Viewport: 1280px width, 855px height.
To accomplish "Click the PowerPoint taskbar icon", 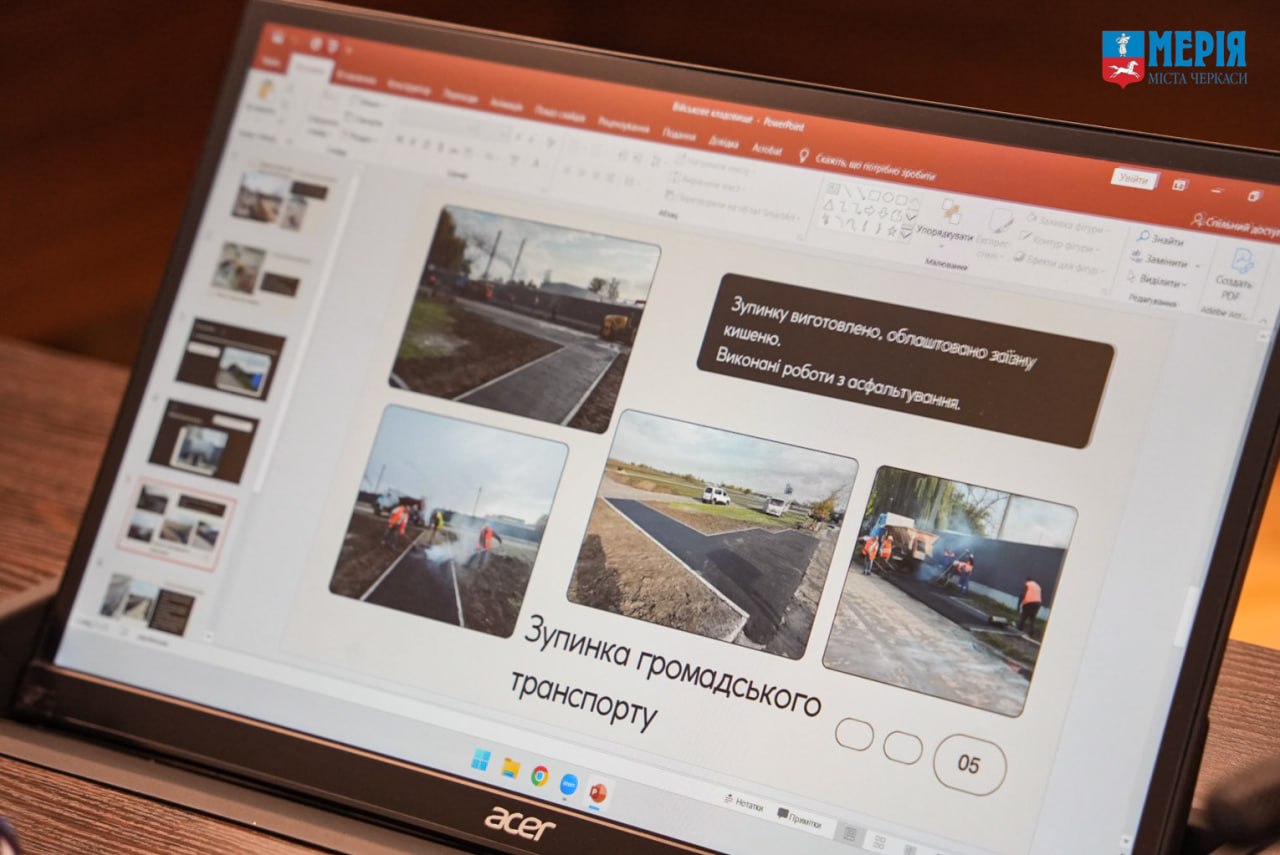I will 598,792.
